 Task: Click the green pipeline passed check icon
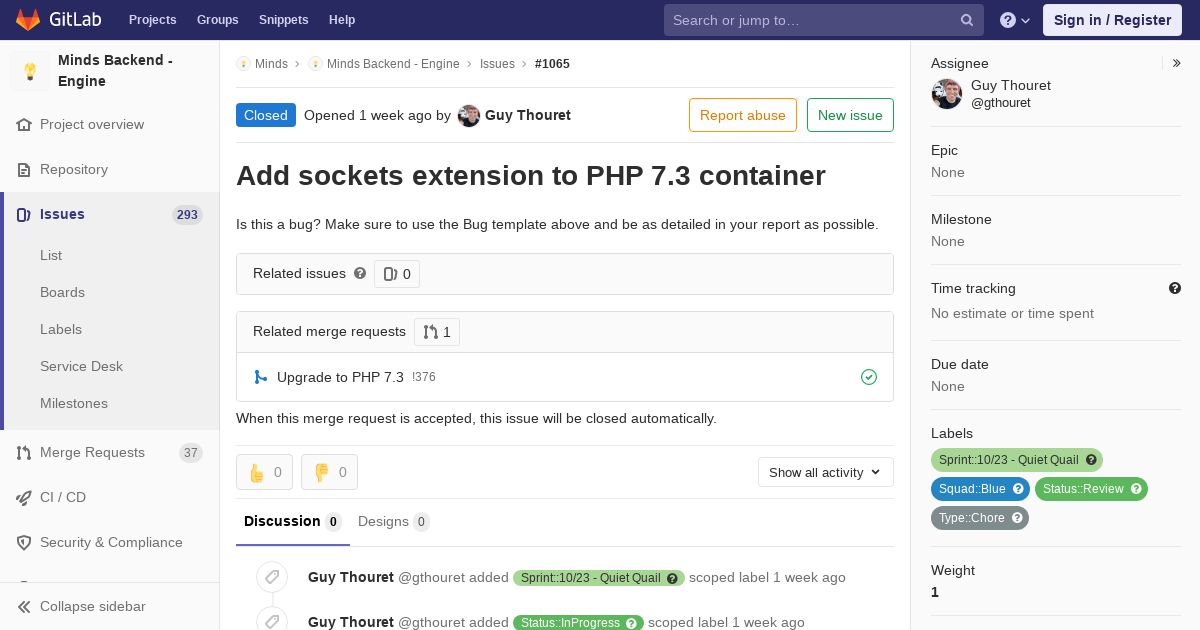coord(869,377)
